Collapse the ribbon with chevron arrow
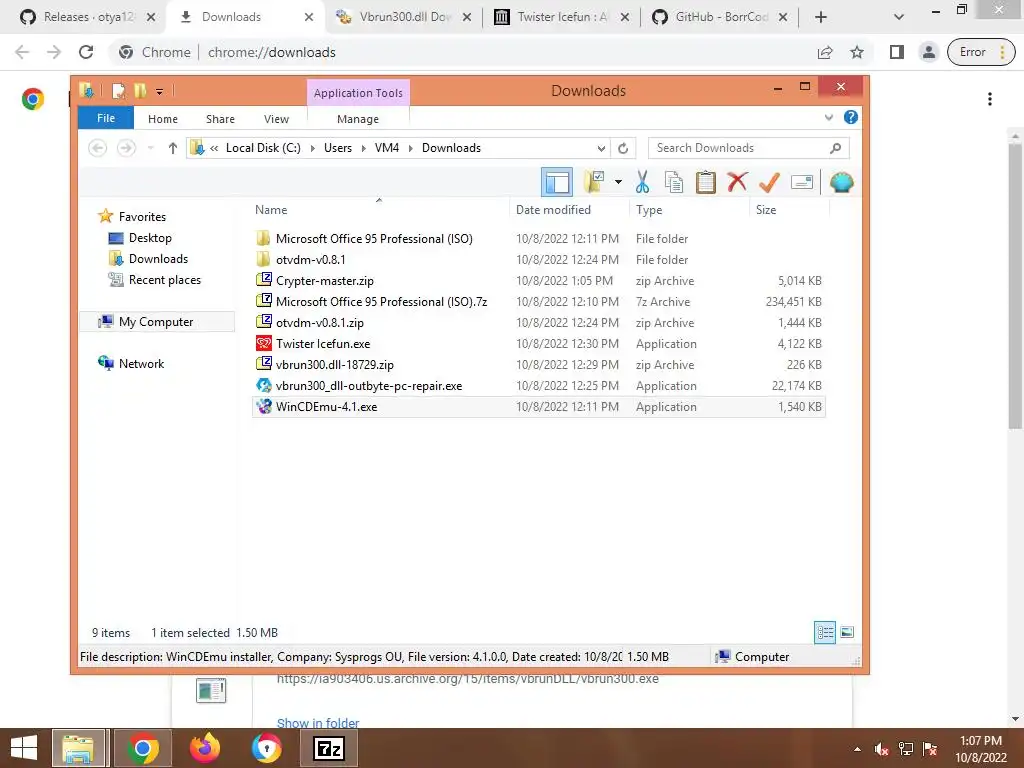1024x768 pixels. click(x=829, y=118)
